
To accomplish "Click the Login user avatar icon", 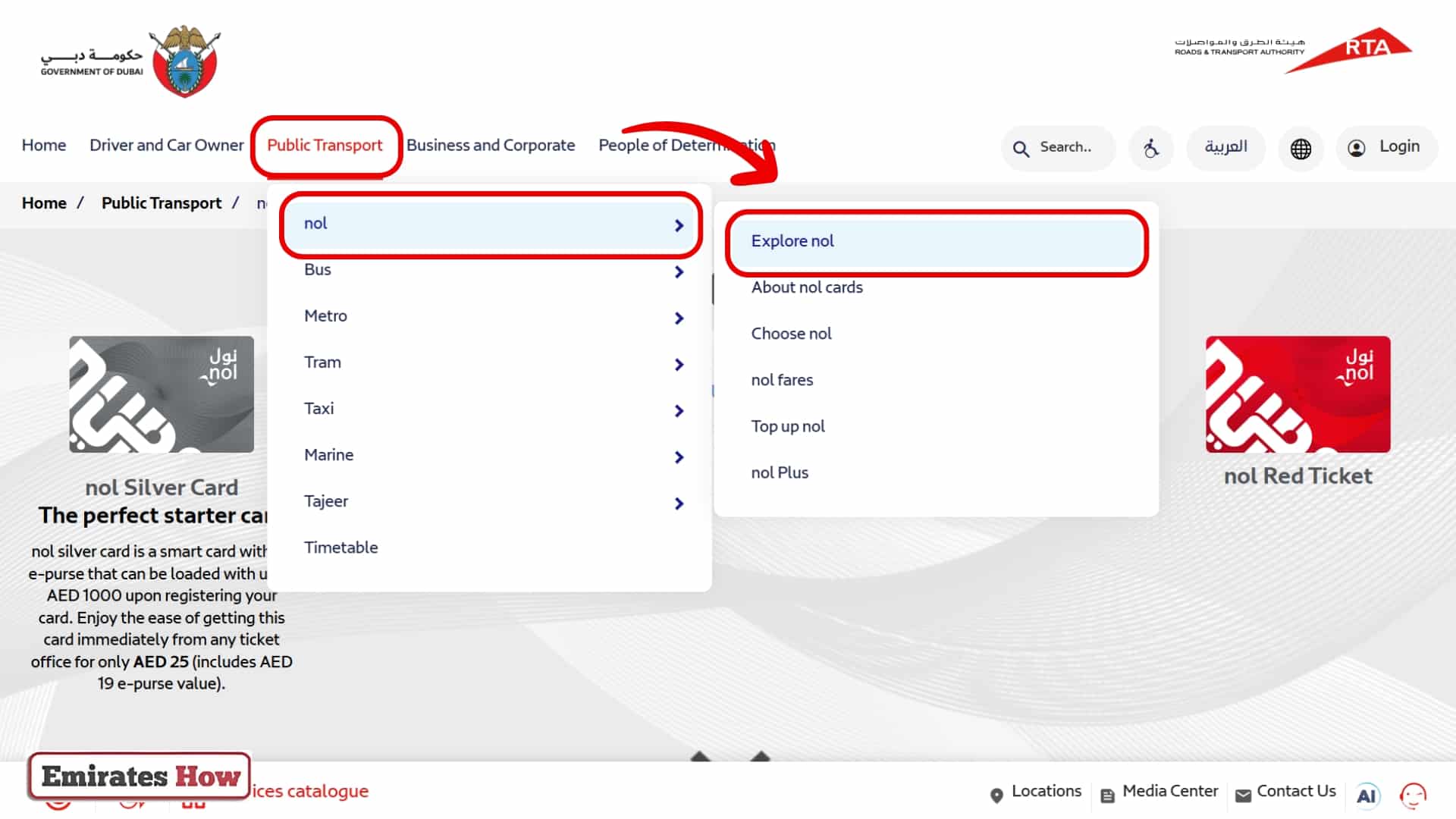I will tap(1357, 148).
